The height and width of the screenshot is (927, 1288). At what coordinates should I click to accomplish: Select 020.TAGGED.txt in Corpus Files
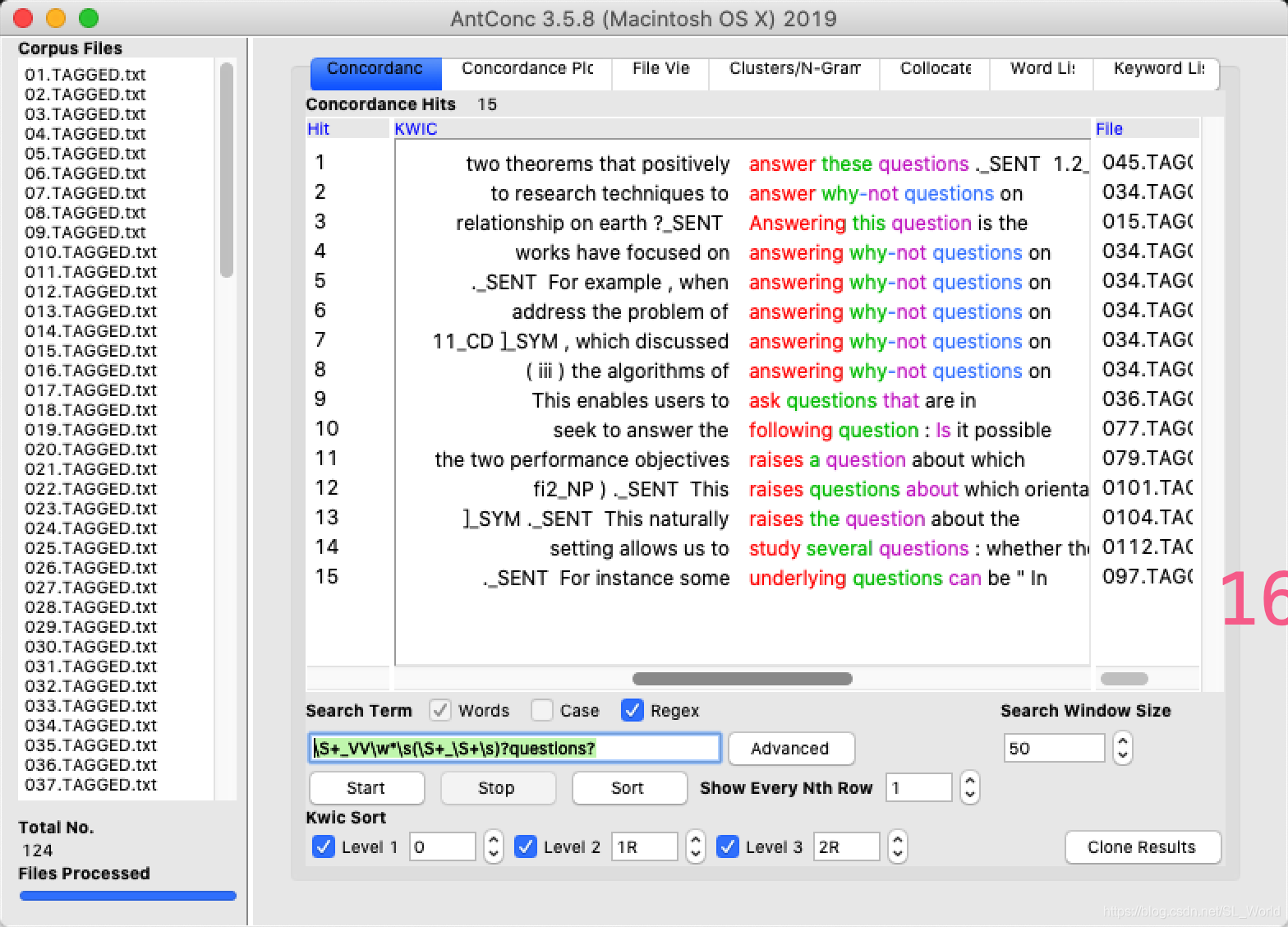point(90,450)
